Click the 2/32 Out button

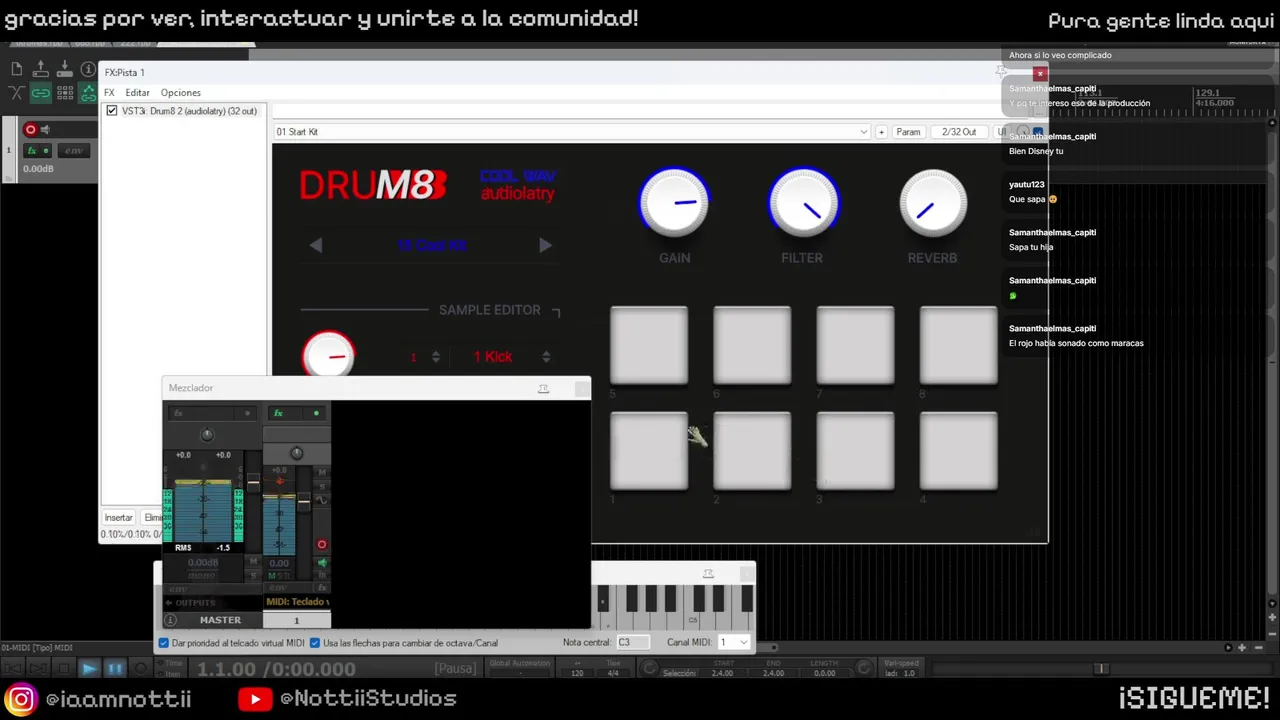click(959, 132)
